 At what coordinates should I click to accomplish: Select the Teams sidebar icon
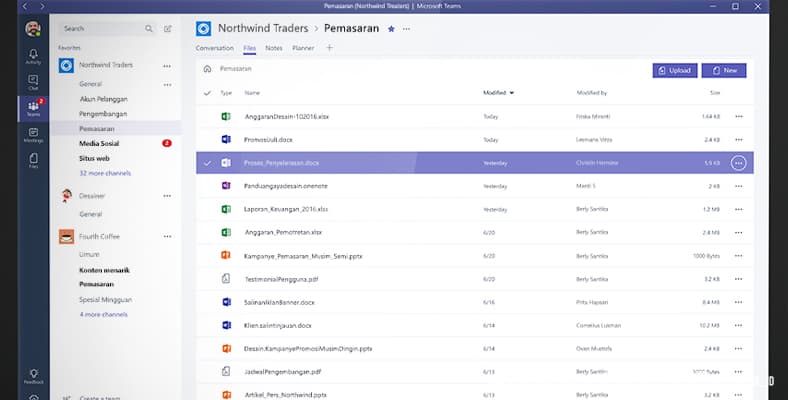[33, 108]
